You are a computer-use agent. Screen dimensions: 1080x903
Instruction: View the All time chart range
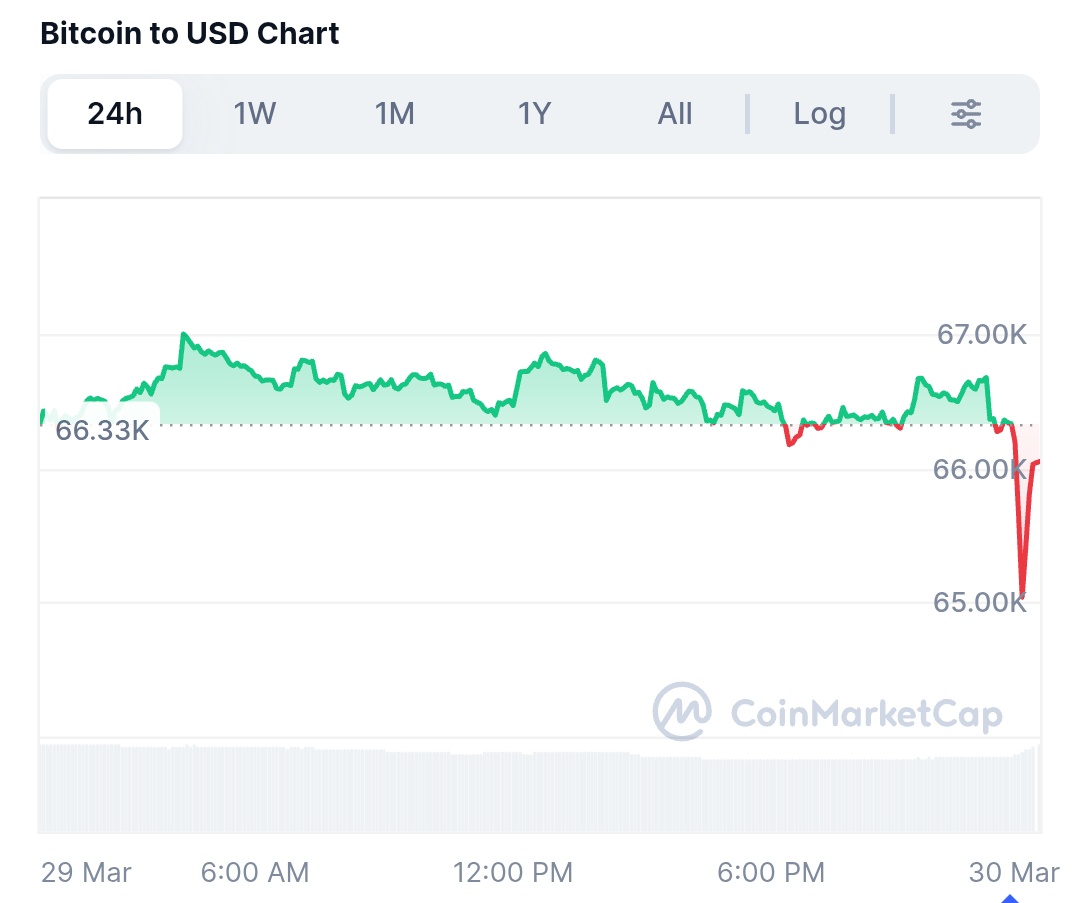pos(675,114)
